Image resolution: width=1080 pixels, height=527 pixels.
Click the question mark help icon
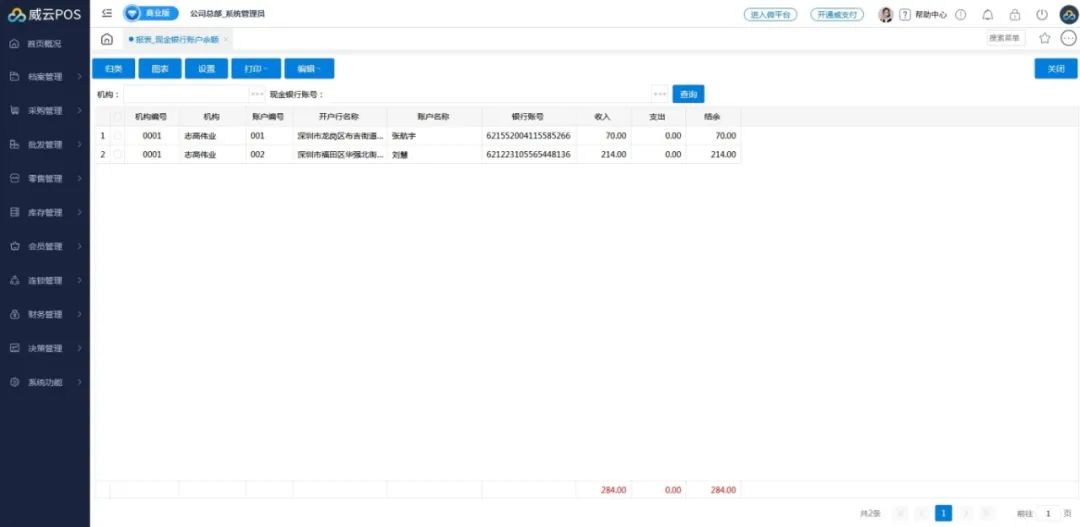(905, 14)
